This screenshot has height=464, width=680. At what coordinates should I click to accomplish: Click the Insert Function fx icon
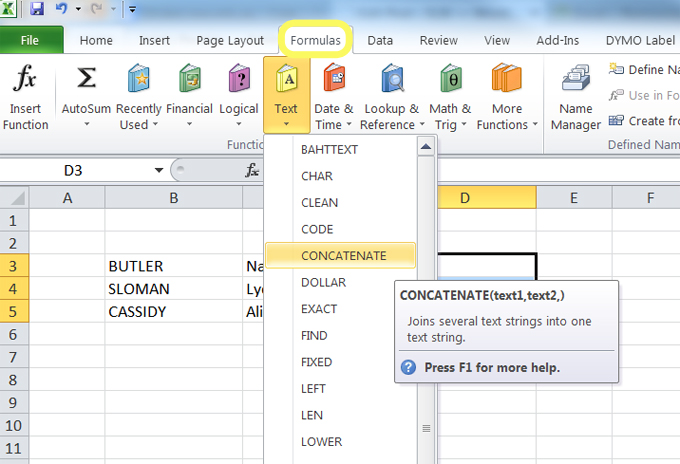[x=26, y=79]
